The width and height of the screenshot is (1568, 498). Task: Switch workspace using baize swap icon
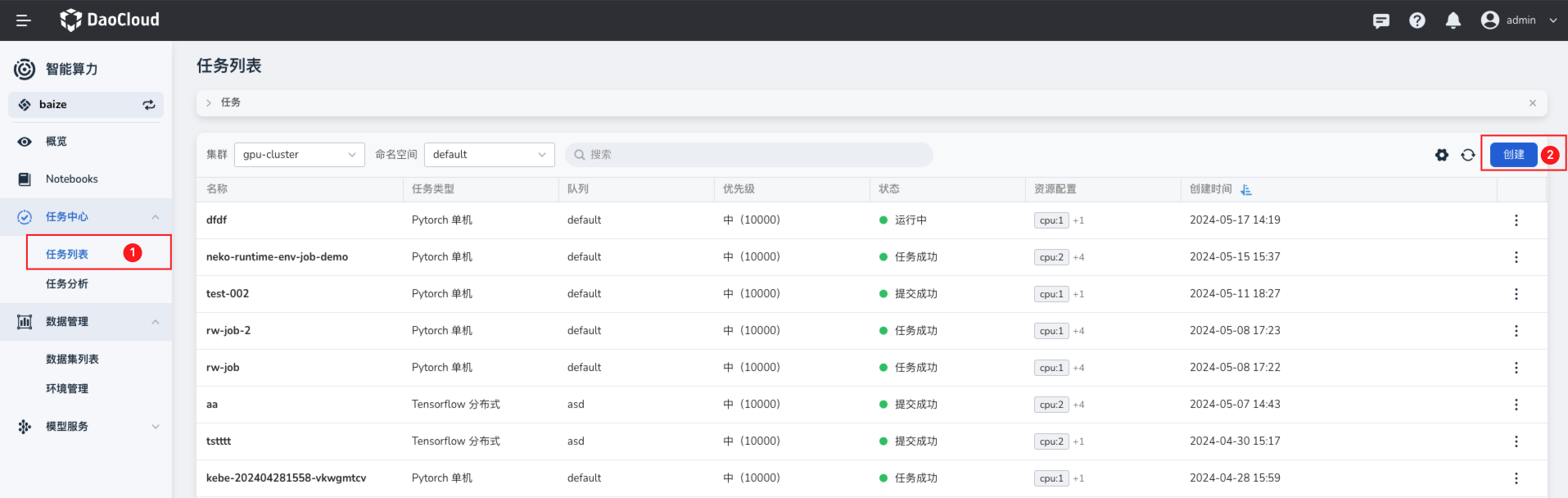[149, 105]
